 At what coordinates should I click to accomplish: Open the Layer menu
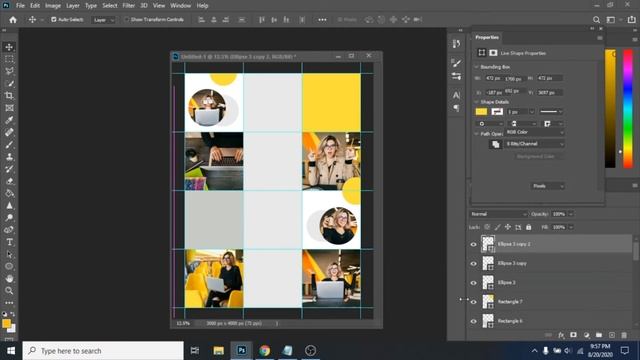click(73, 6)
